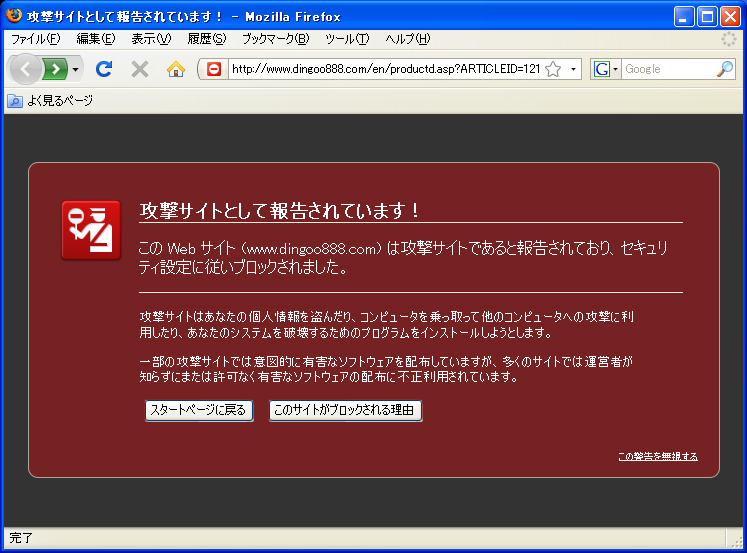Click the red attack-site warning guard icon
The height and width of the screenshot is (553, 747).
click(91, 230)
